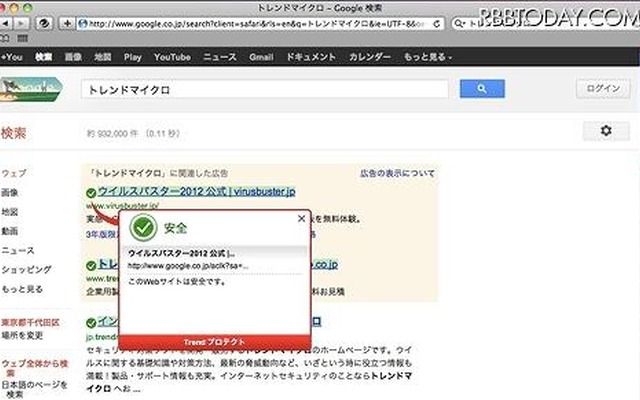Select ニュース in the left sidebar

tap(18, 250)
